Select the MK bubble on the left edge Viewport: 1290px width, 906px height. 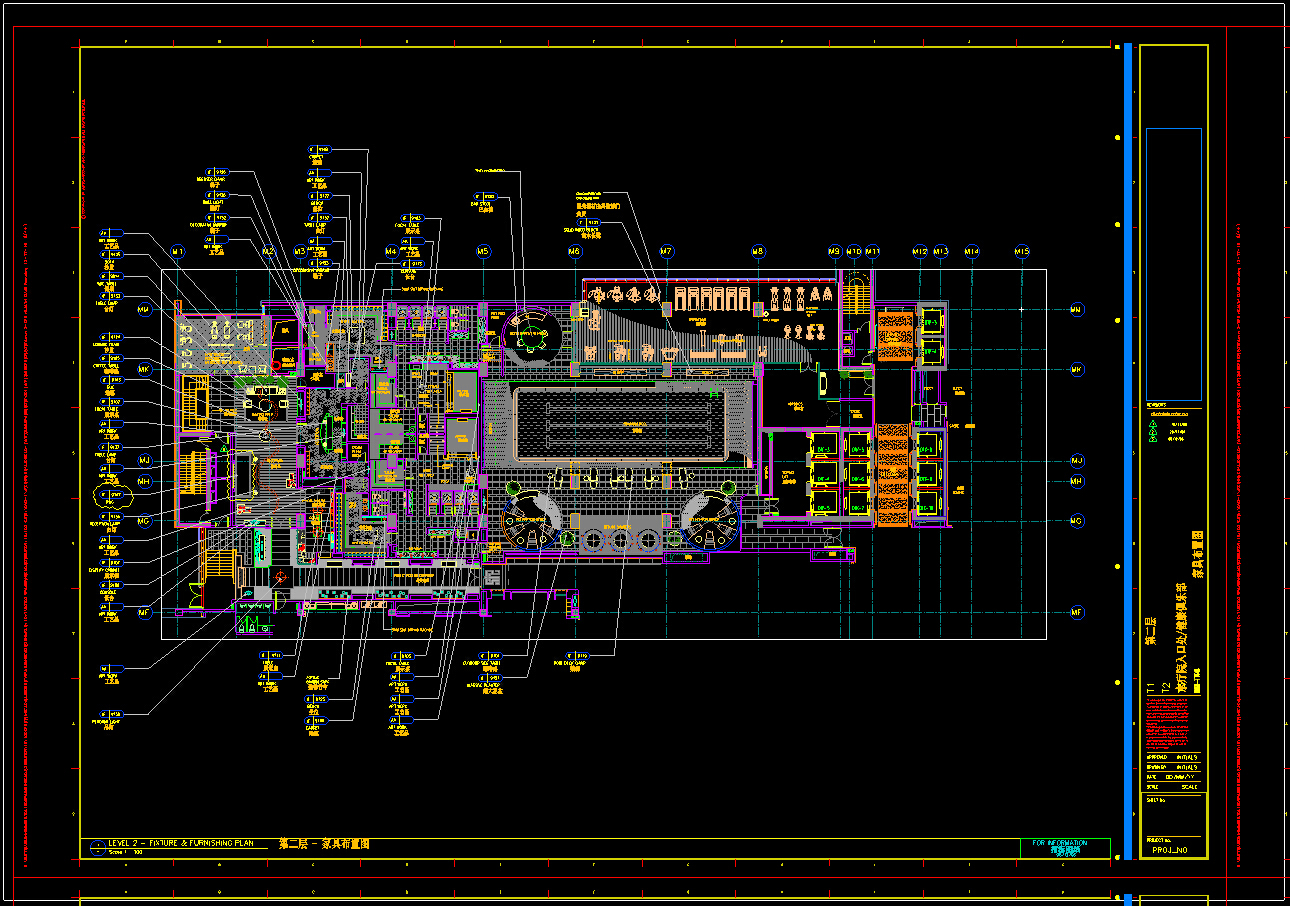144,369
